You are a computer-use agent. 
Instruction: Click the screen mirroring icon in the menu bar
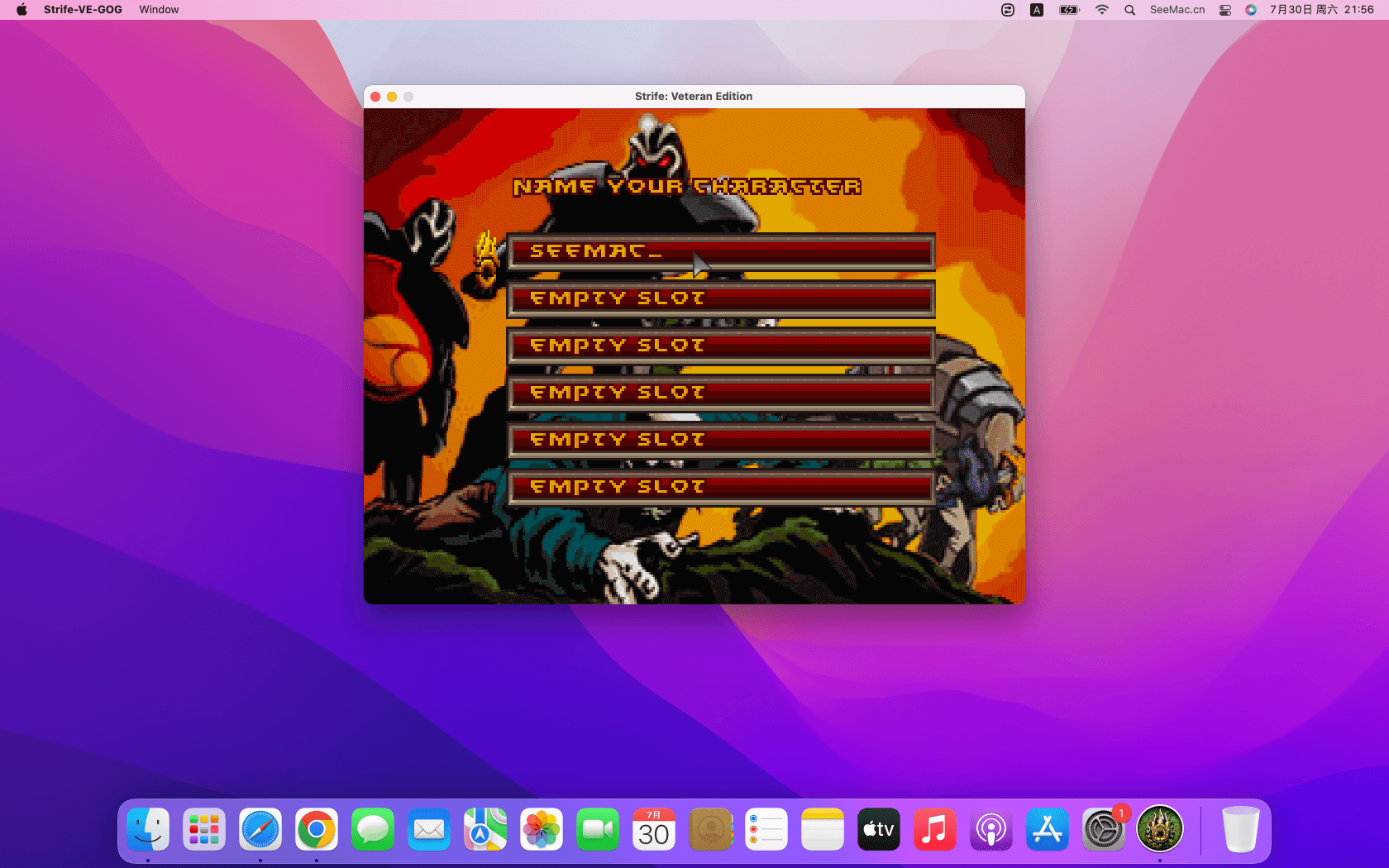pyautogui.click(x=1008, y=10)
